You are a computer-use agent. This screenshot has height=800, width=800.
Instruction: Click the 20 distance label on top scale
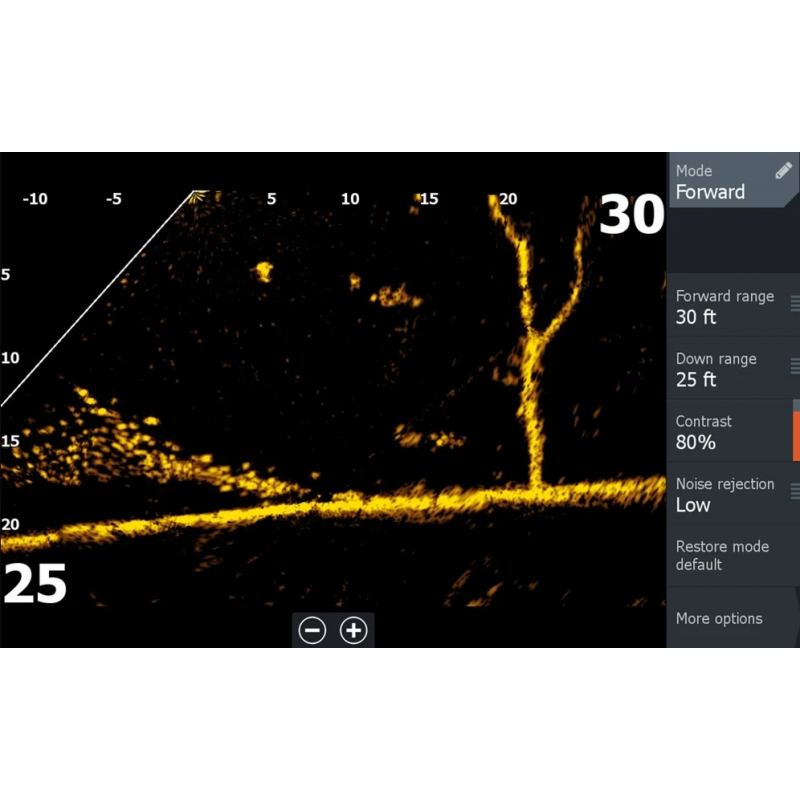click(508, 199)
